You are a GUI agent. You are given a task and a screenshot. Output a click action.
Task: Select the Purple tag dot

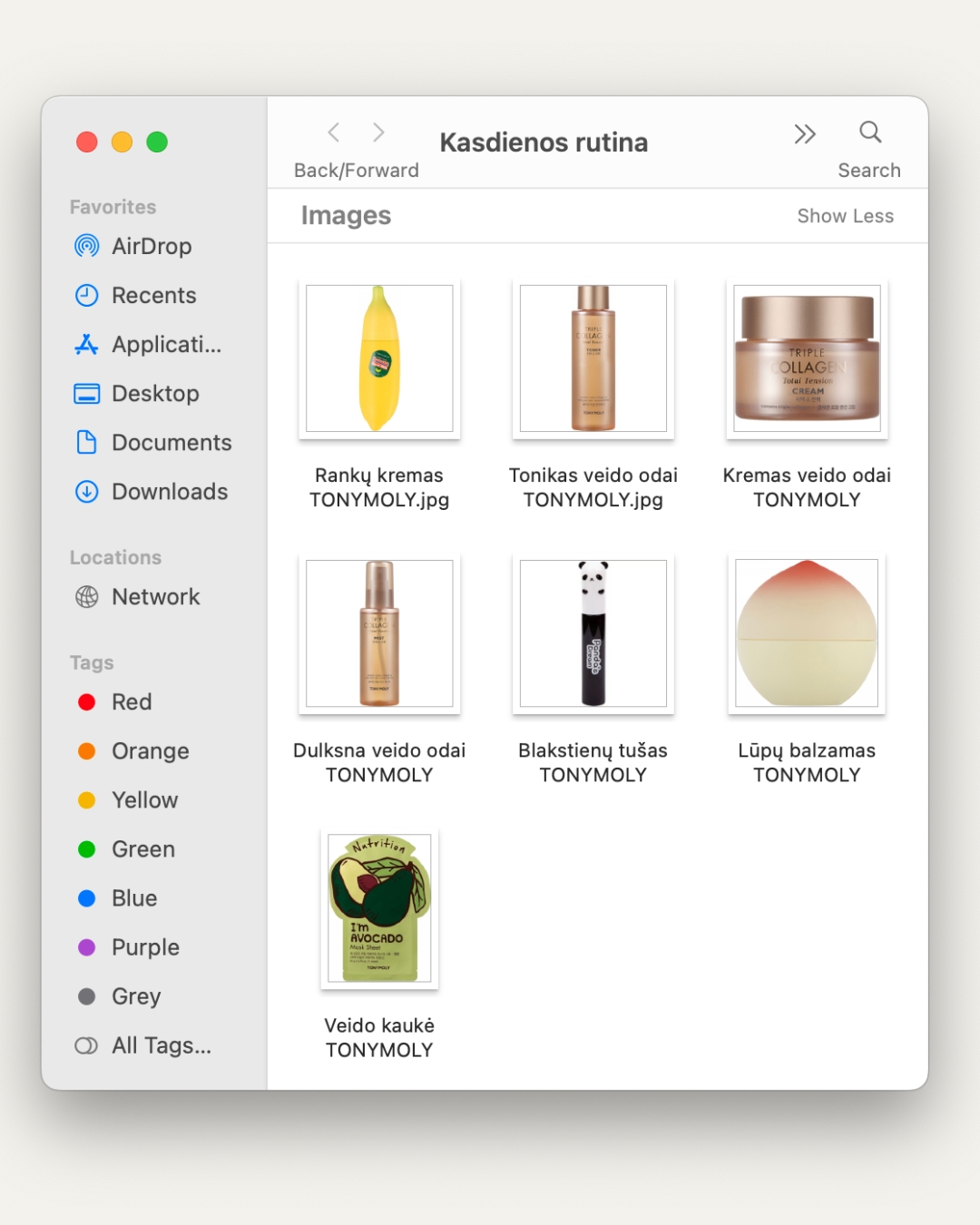click(x=87, y=946)
